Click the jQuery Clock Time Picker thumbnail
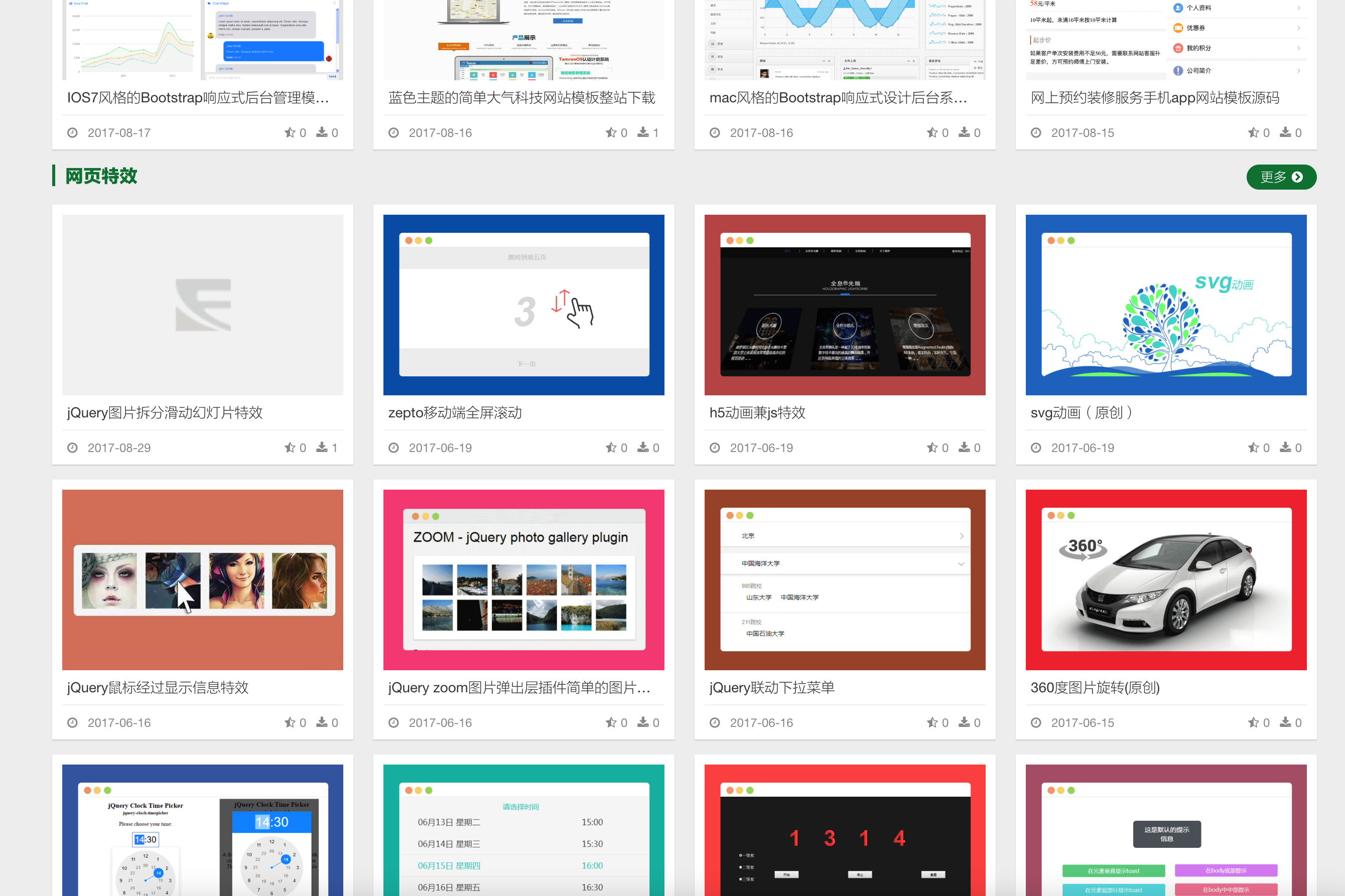The width and height of the screenshot is (1345, 896). click(x=202, y=830)
